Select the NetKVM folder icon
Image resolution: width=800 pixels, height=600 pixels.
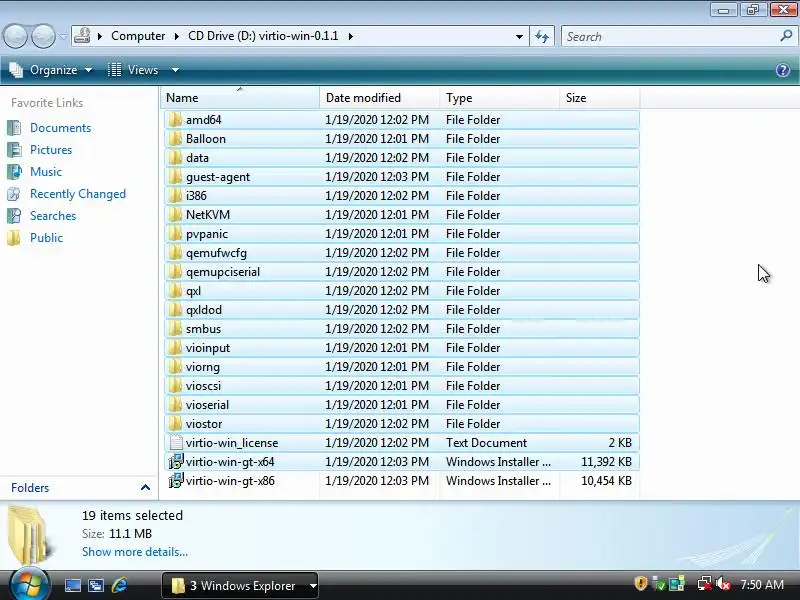pos(175,215)
